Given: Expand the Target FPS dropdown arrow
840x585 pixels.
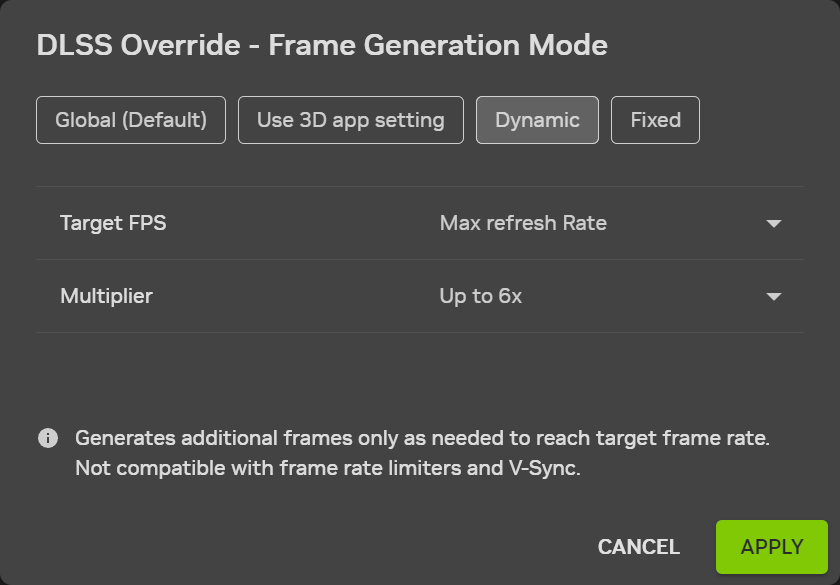Looking at the screenshot, I should pos(774,223).
